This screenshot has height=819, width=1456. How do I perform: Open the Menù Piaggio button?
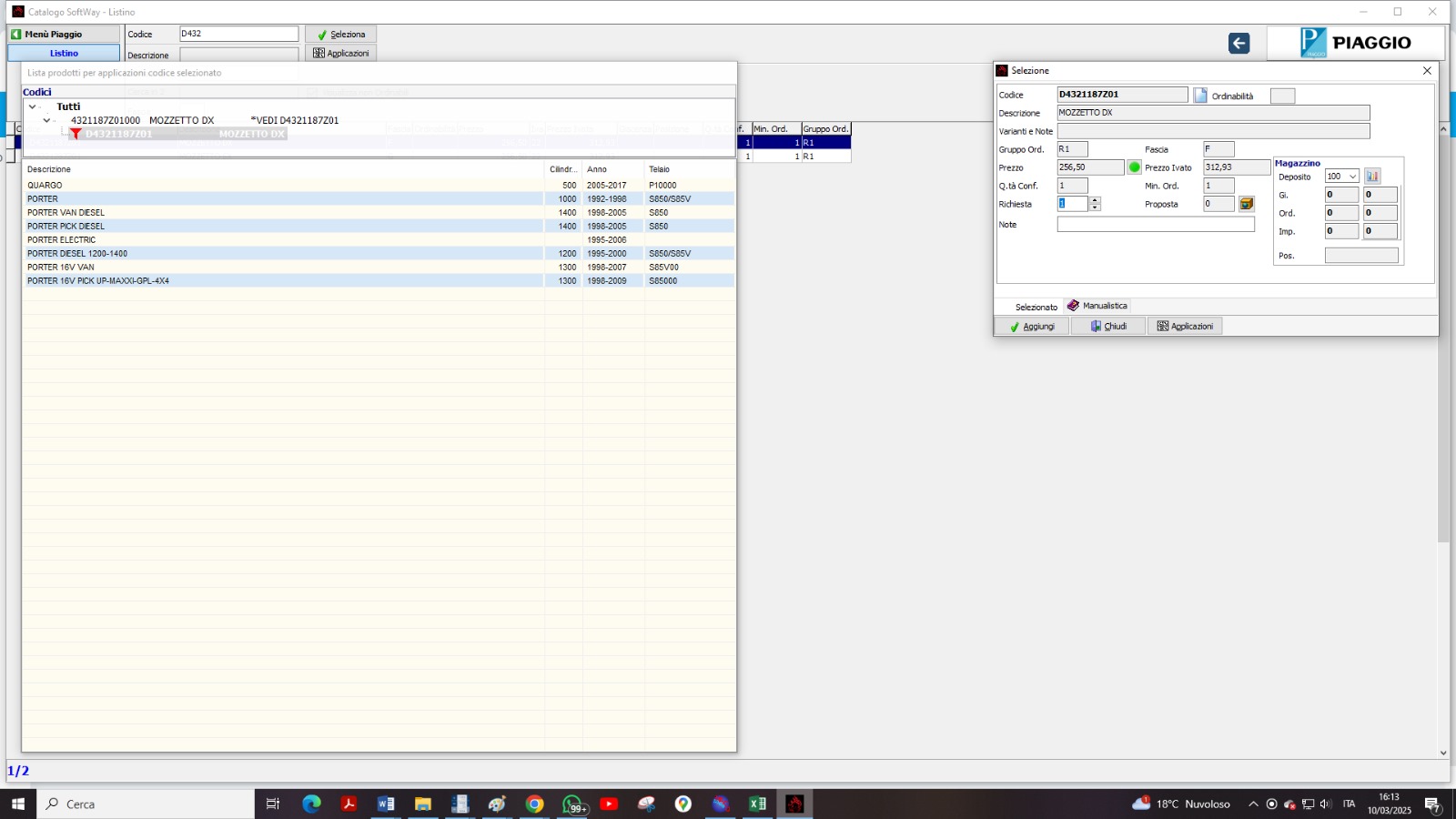coord(64,34)
